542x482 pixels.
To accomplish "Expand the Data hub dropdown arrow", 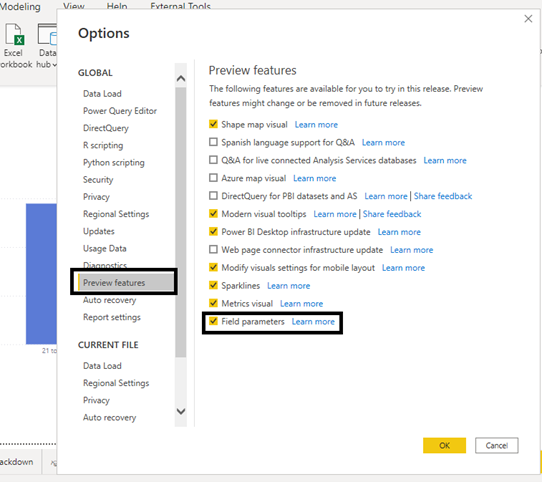I will point(54,65).
